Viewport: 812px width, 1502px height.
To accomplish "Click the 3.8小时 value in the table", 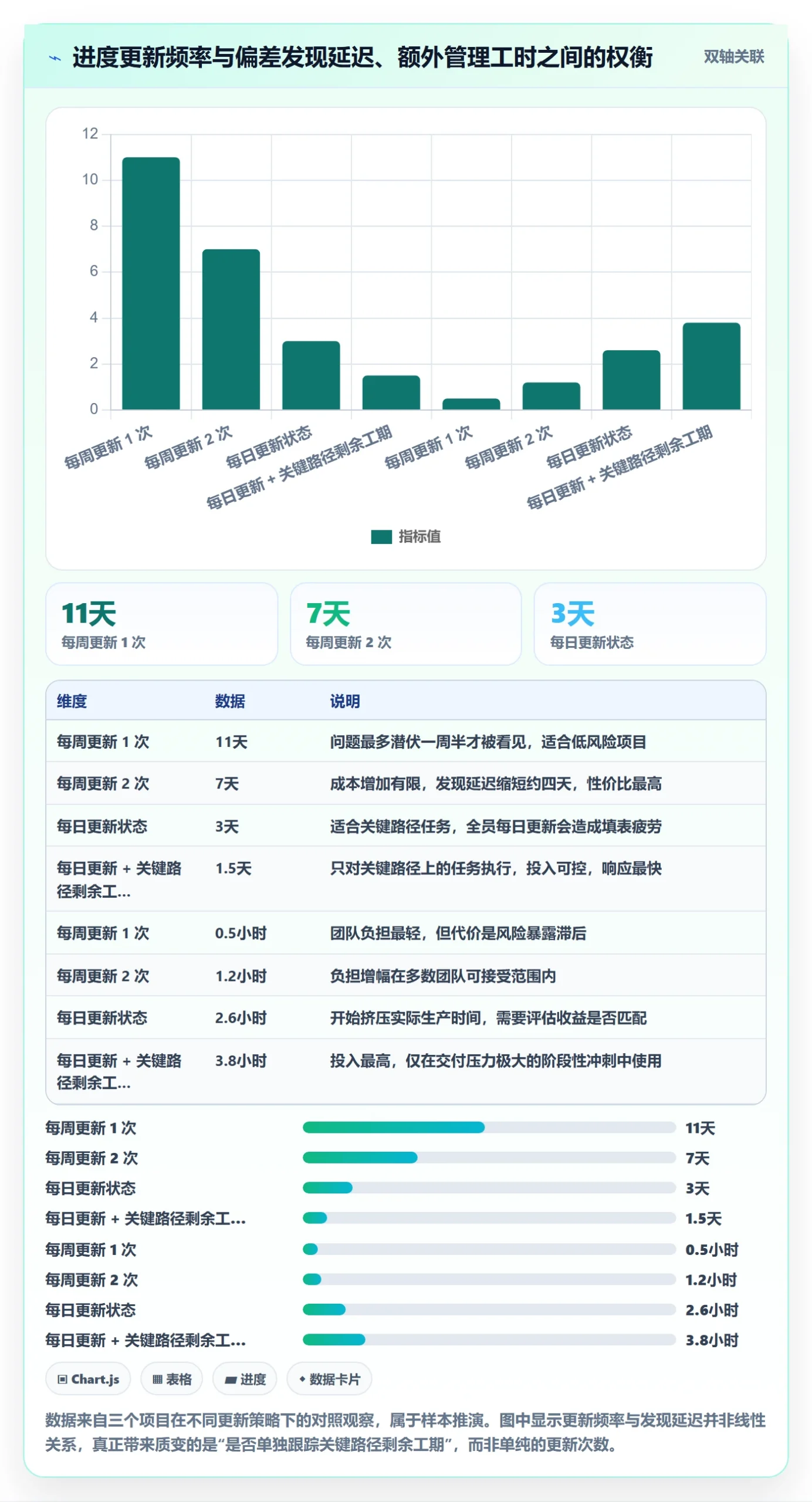I will pos(241,1060).
